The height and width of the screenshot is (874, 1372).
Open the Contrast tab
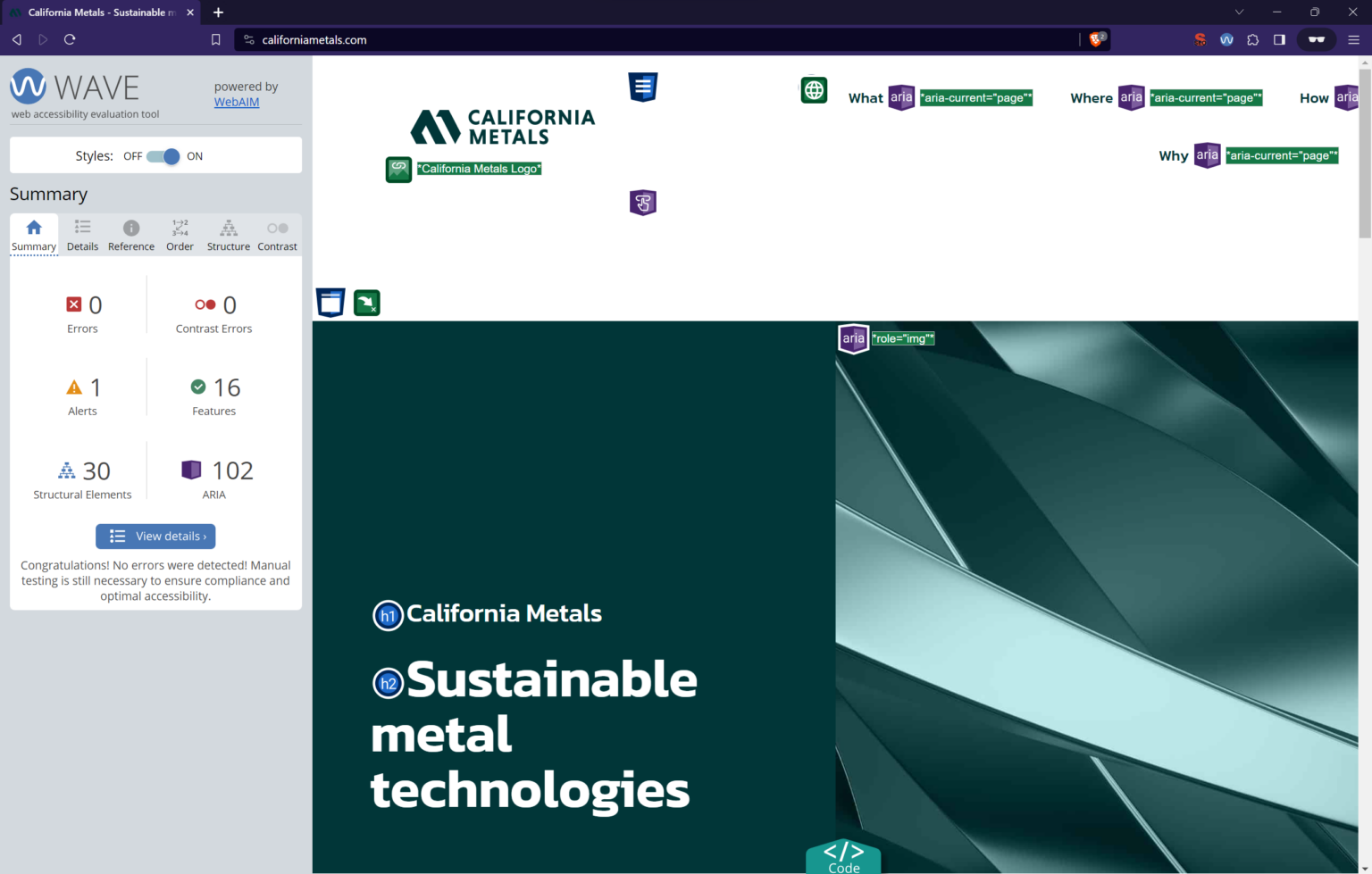[x=277, y=235]
